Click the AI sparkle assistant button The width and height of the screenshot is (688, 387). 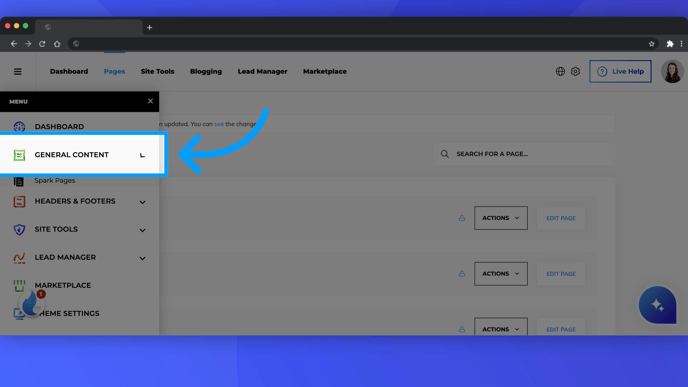point(657,305)
